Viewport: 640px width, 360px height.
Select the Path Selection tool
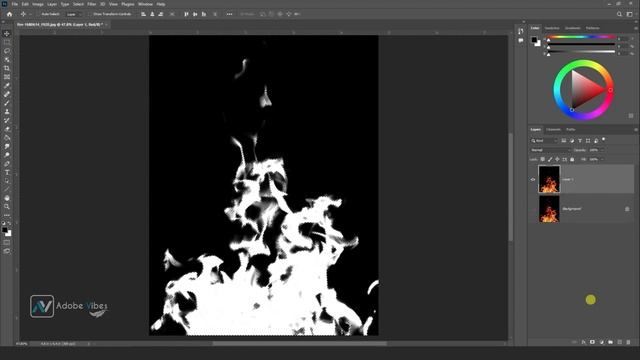[7, 181]
